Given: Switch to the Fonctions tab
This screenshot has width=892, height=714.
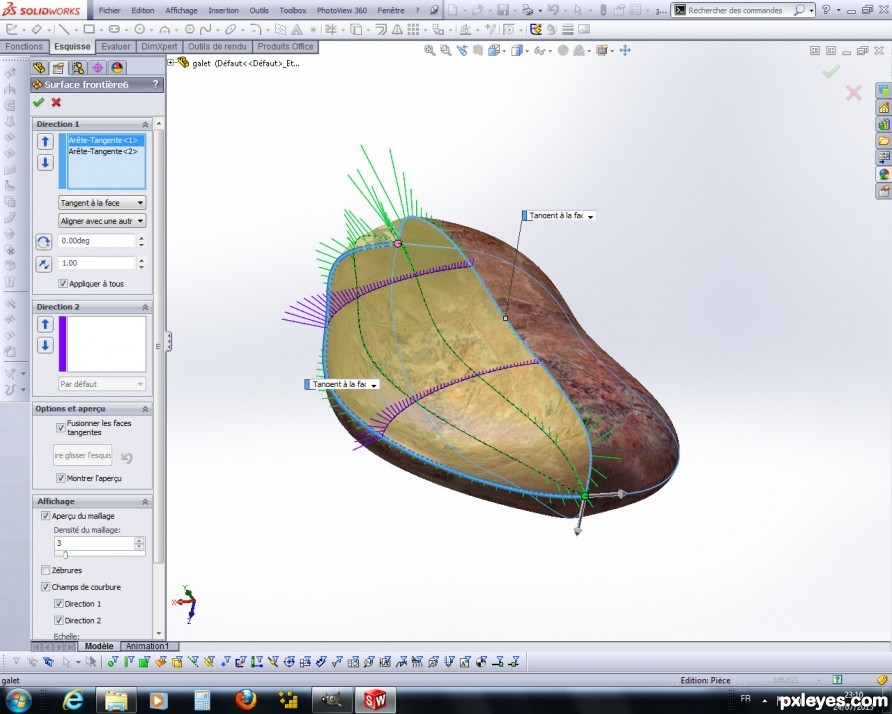Looking at the screenshot, I should pos(24,47).
